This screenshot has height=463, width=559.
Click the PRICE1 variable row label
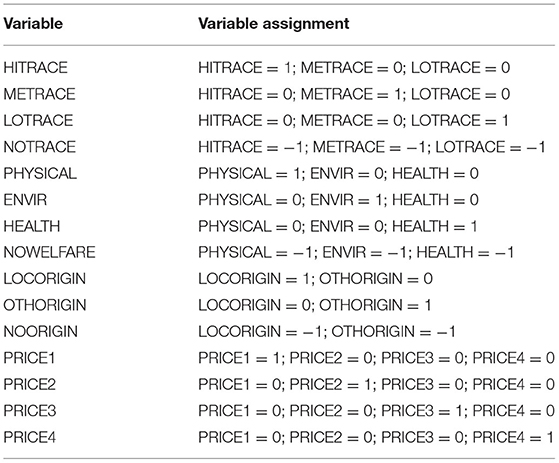tap(29, 358)
